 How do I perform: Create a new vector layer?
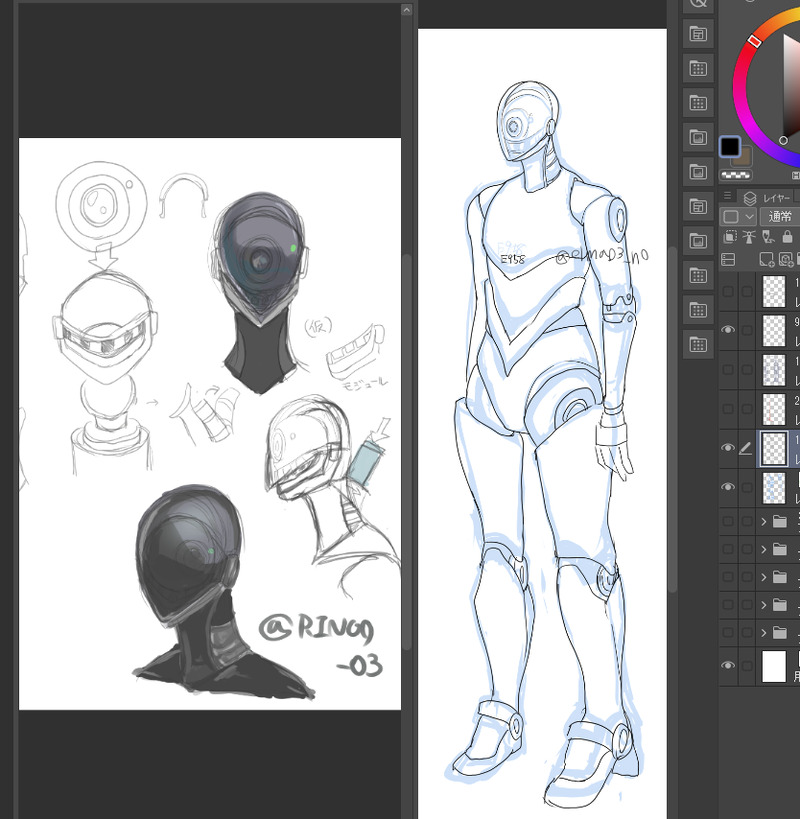(x=785, y=259)
